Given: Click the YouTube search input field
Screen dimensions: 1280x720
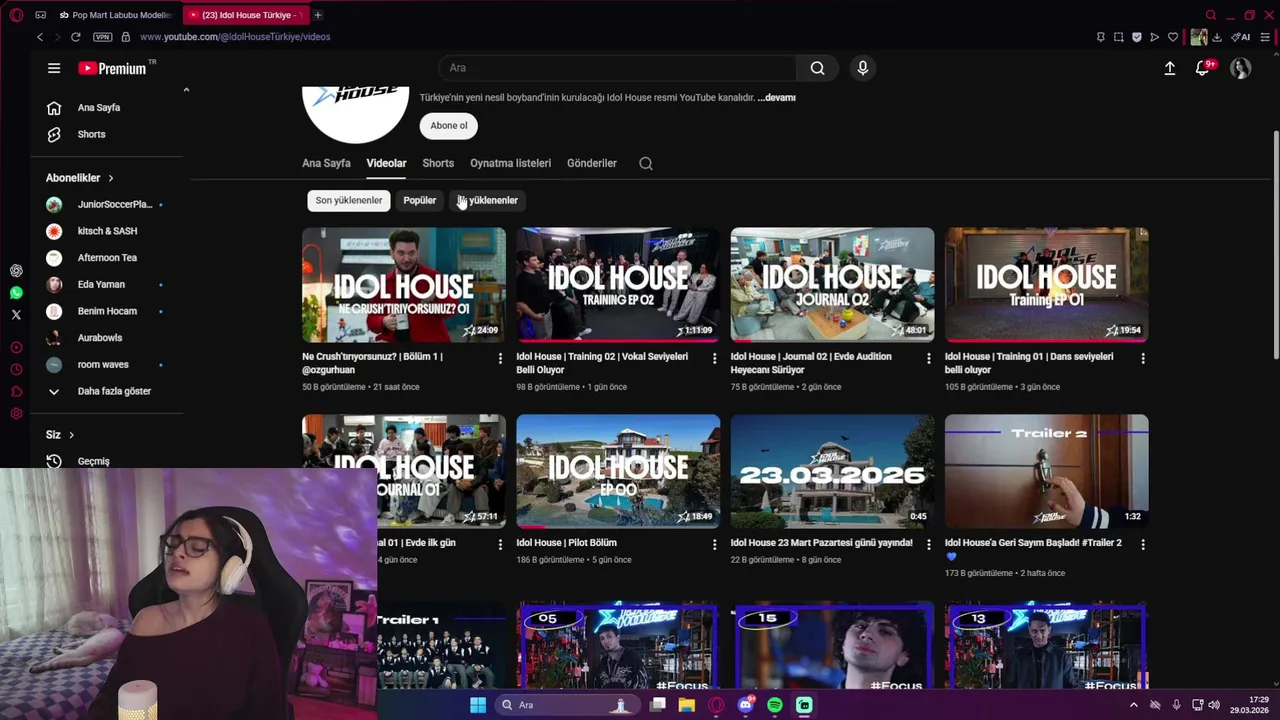Looking at the screenshot, I should click(x=618, y=68).
